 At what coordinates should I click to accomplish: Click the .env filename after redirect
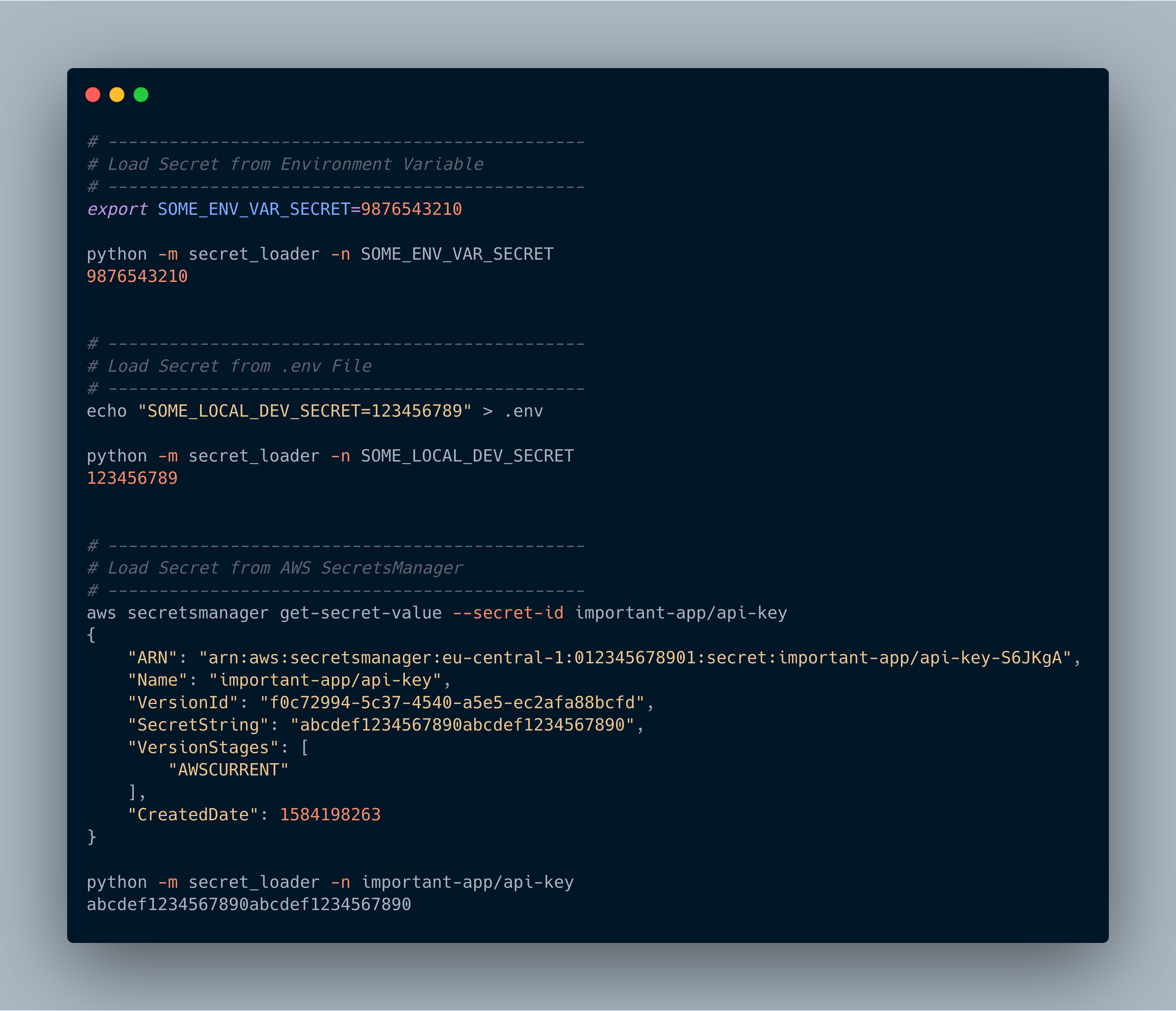click(523, 411)
